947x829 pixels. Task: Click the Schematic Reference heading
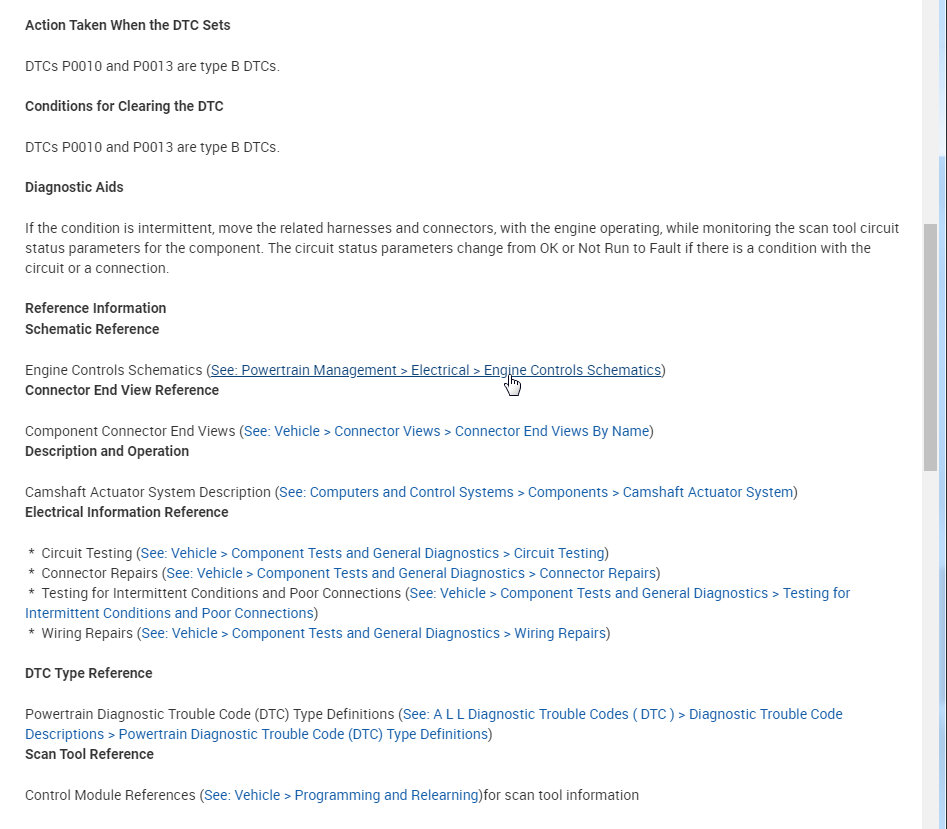pos(92,329)
